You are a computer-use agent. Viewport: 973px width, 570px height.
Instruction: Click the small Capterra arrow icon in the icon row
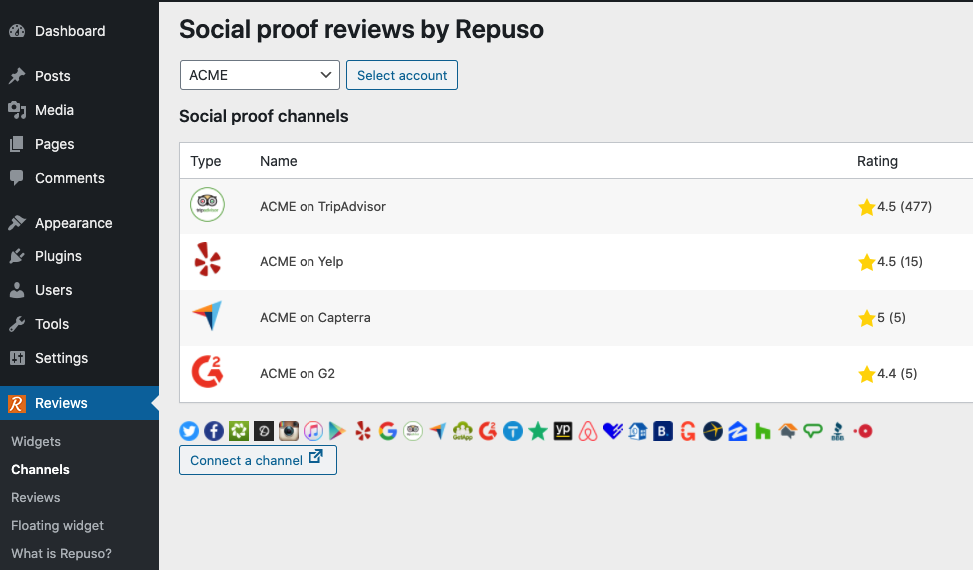pos(437,431)
